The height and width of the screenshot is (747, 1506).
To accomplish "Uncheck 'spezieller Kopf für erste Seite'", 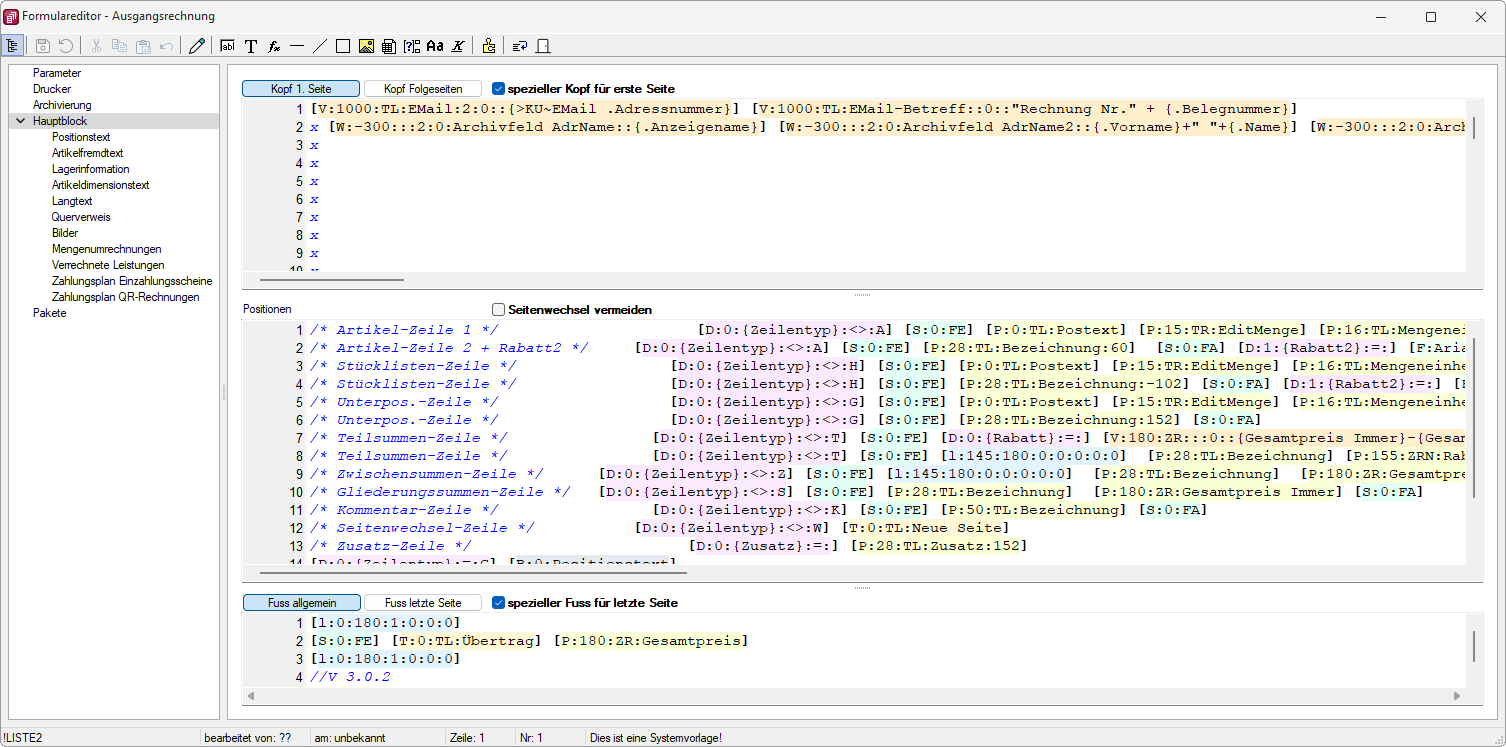I will [499, 89].
